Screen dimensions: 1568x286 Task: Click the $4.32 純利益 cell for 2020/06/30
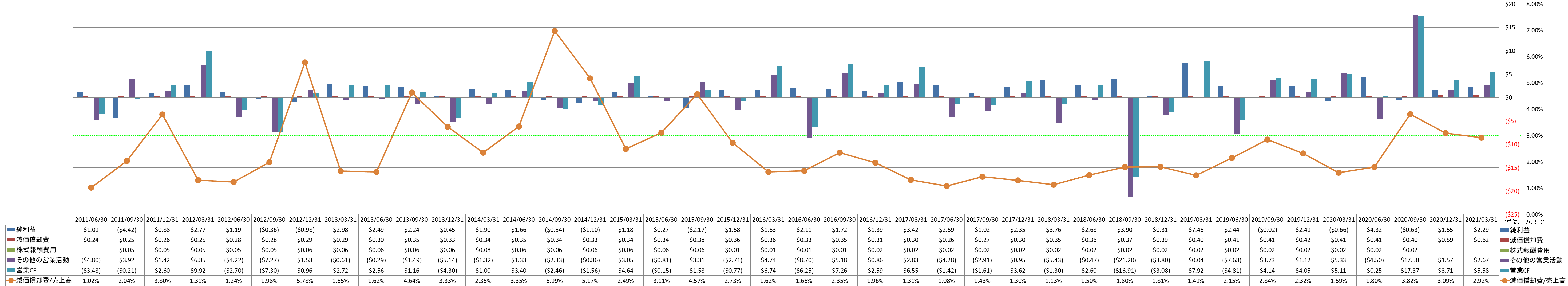(x=1374, y=230)
